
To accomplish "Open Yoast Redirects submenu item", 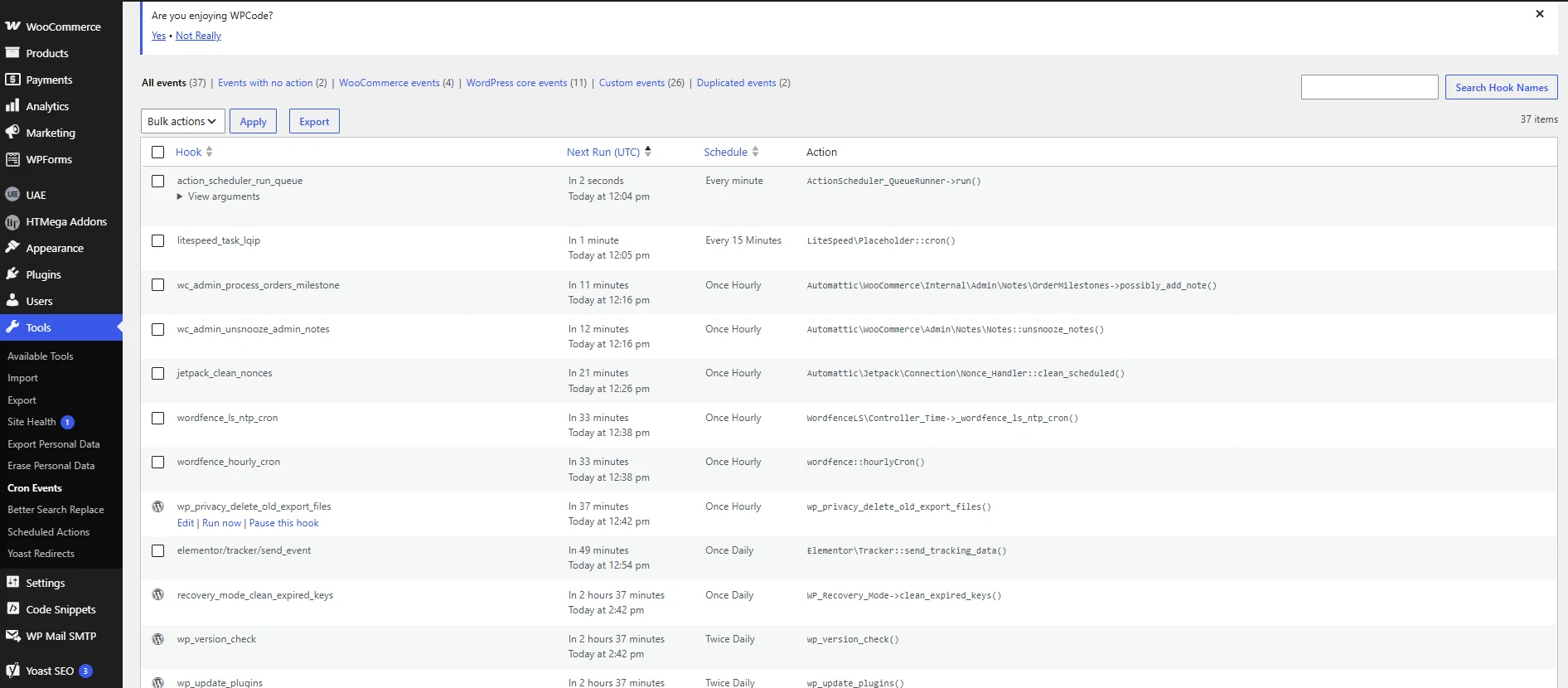I will pos(41,554).
